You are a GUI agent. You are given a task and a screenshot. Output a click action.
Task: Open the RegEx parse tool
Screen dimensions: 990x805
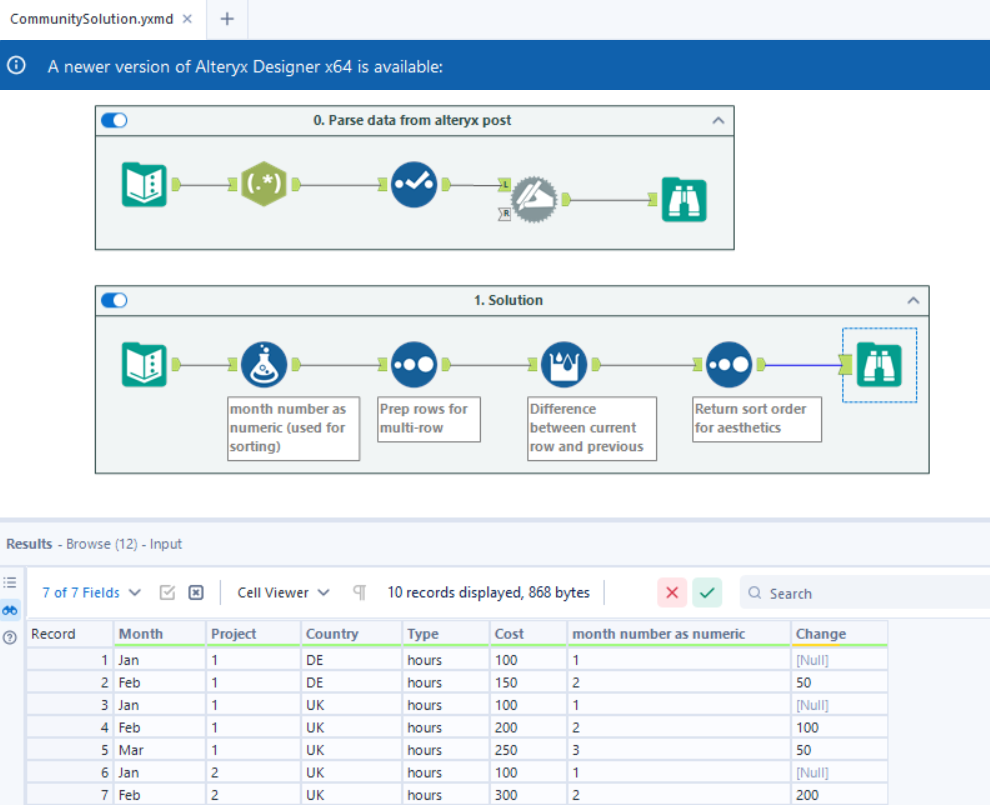pos(264,184)
